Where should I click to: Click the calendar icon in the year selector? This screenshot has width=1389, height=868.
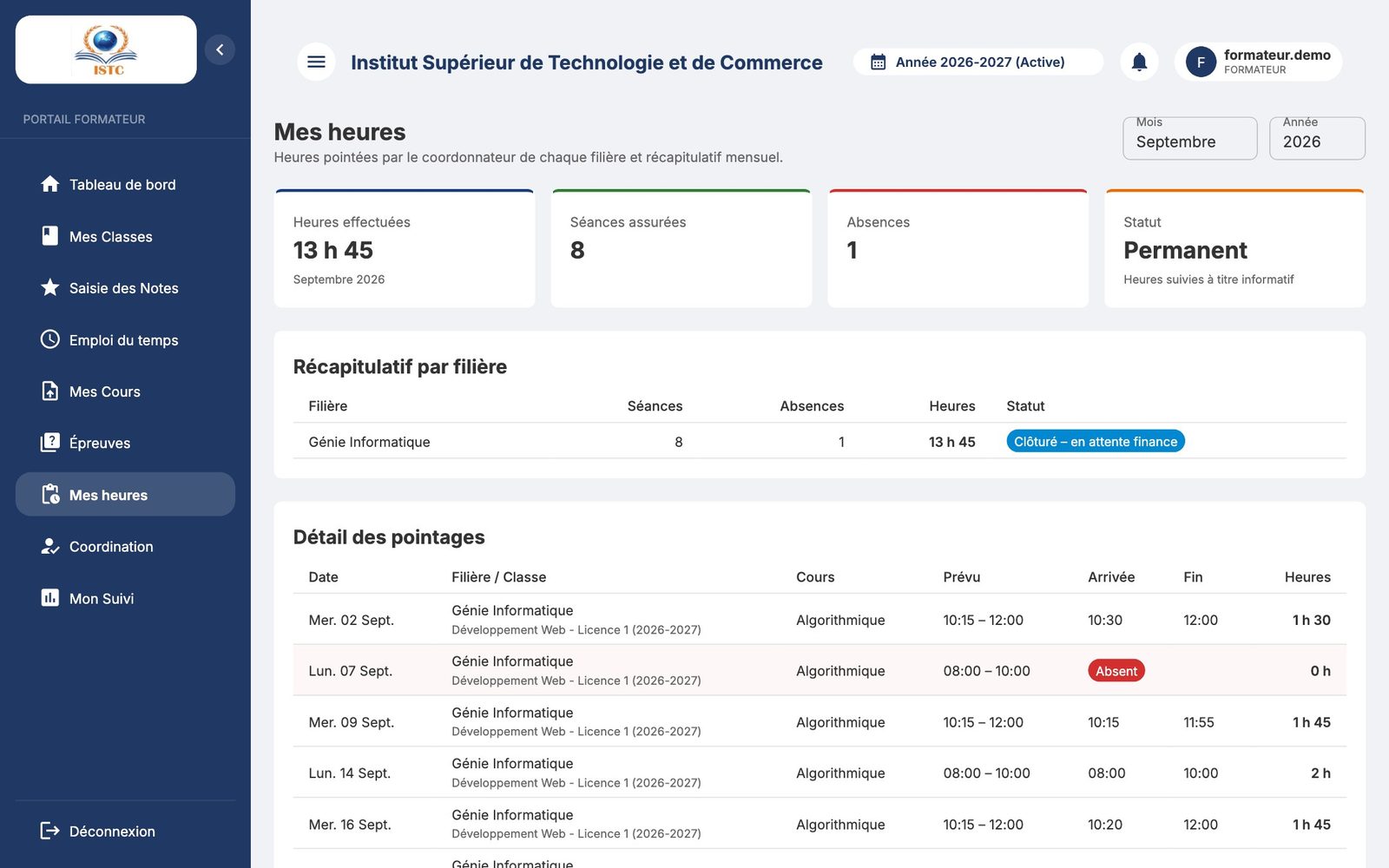[879, 62]
